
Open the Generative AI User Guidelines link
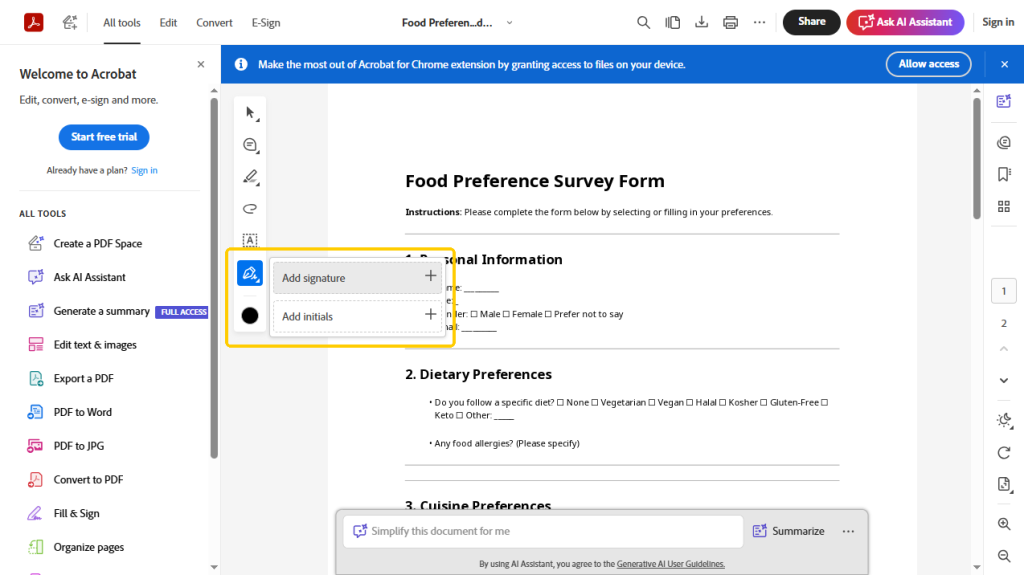pos(671,564)
